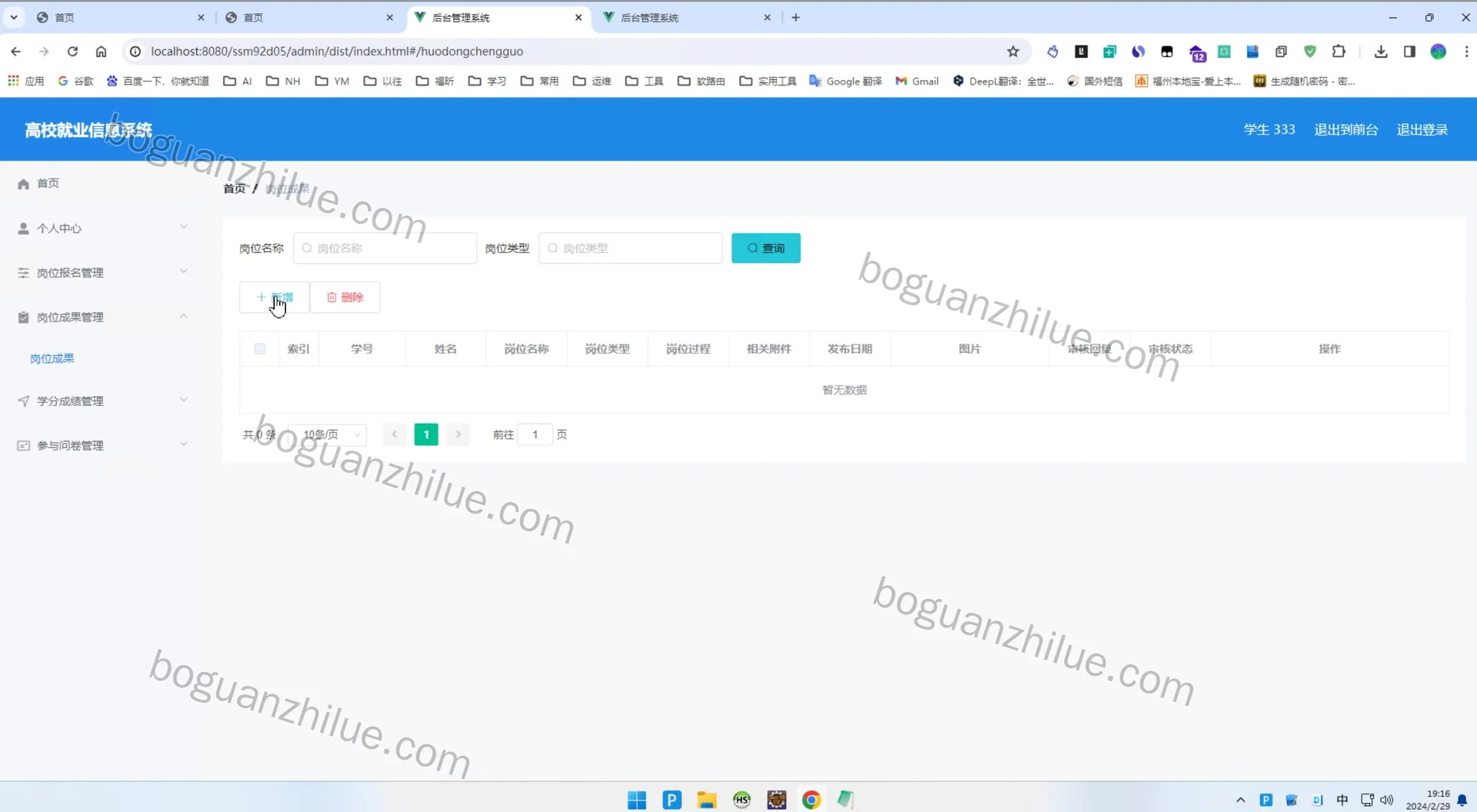Open the 学习 bookmarks folder
Screen dimensions: 1477x812
[x=487, y=81]
